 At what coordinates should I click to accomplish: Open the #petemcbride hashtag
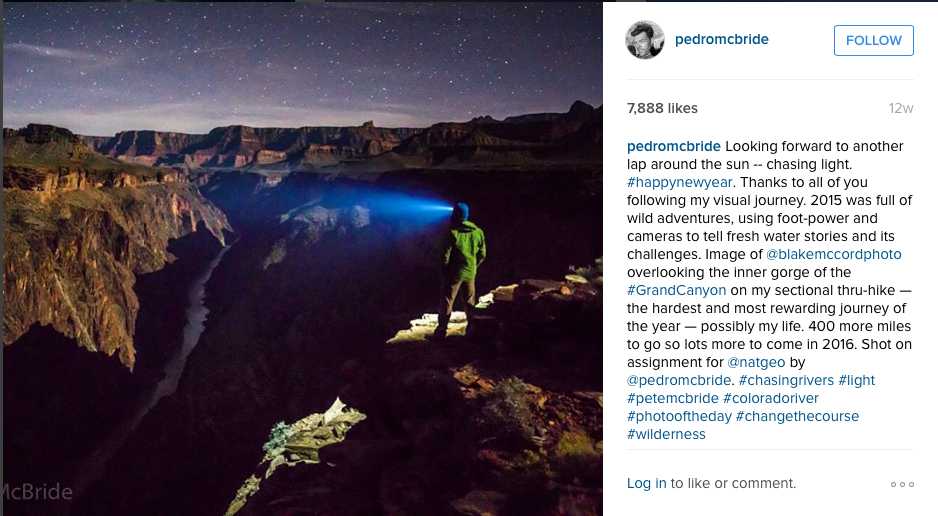tap(672, 398)
